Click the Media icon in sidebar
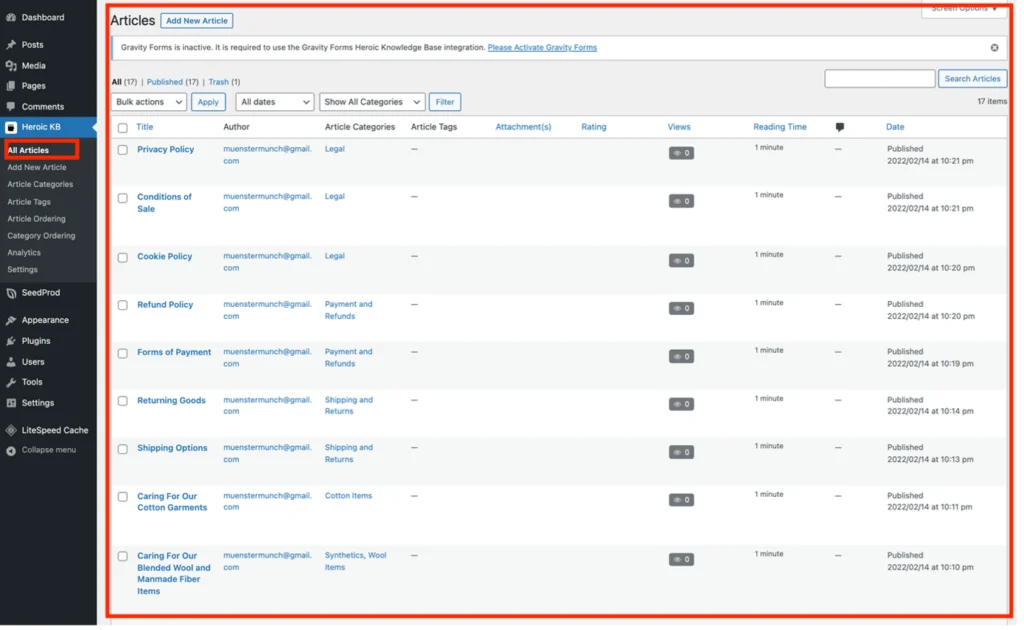The image size is (1024, 630). click(11, 66)
